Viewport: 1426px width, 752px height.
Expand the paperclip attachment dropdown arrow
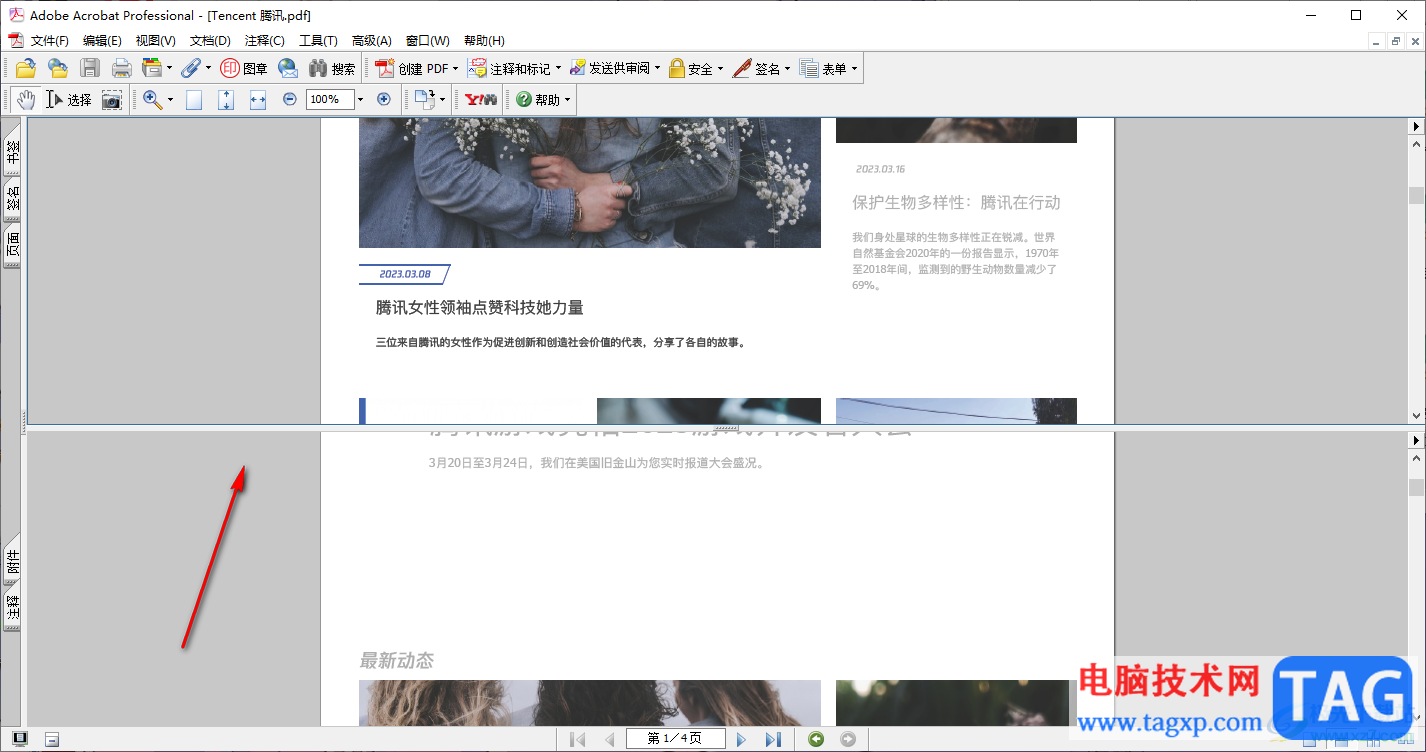coord(208,69)
